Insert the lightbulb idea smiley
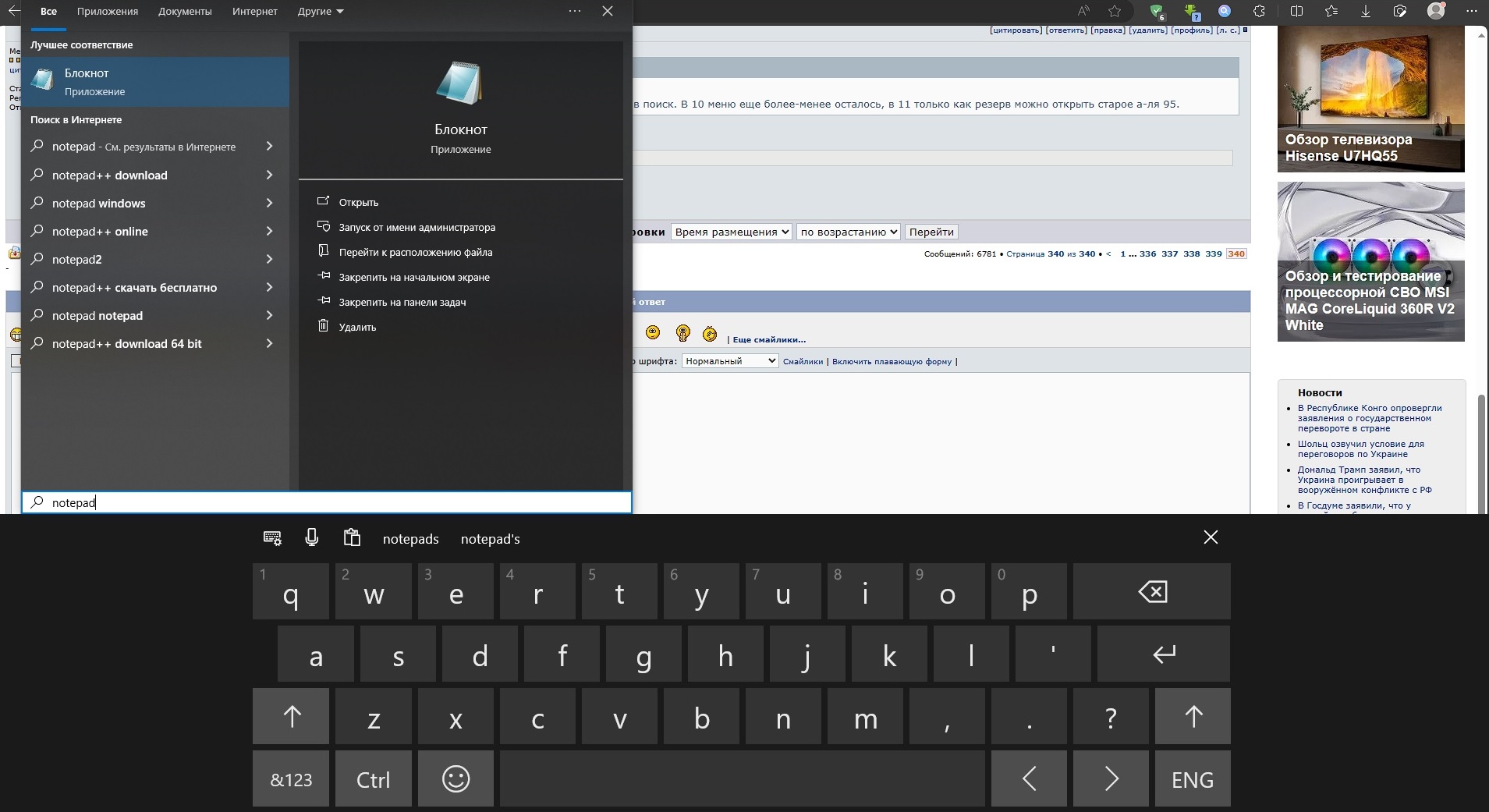This screenshot has height=812, width=1489. point(682,334)
